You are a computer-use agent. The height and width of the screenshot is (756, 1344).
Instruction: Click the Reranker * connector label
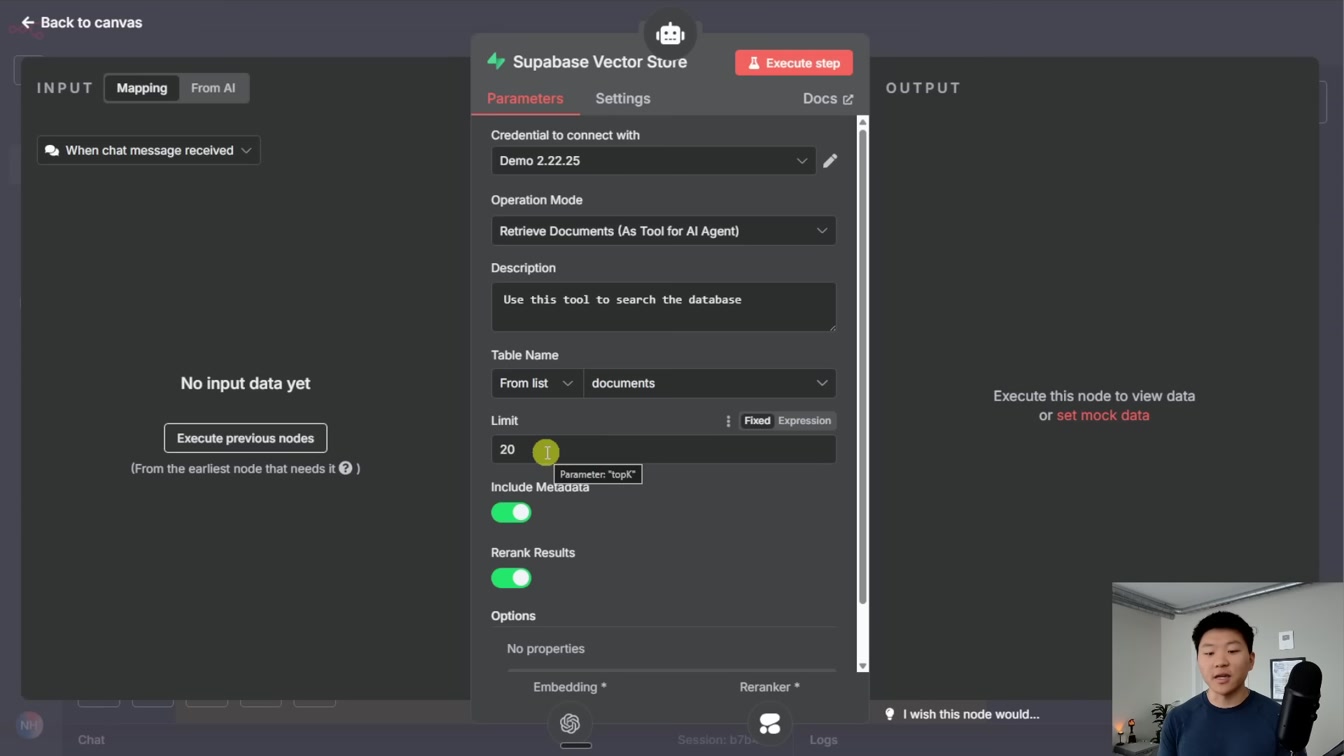point(769,687)
